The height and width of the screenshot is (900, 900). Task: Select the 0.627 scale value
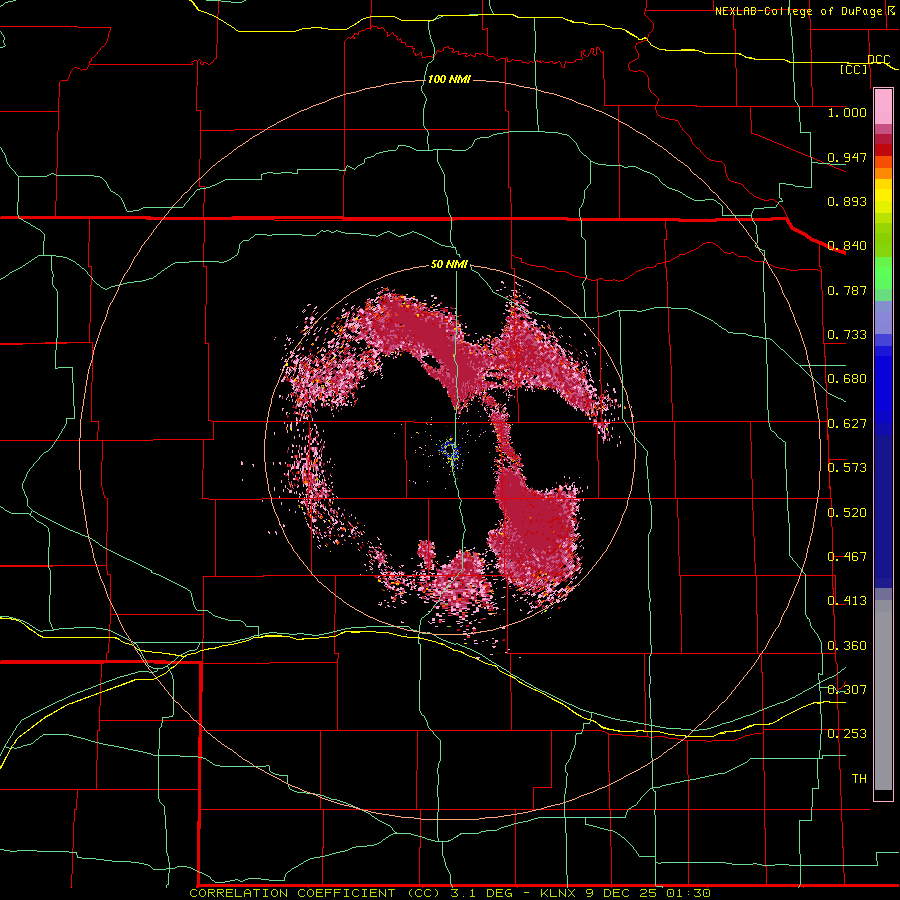pos(847,424)
